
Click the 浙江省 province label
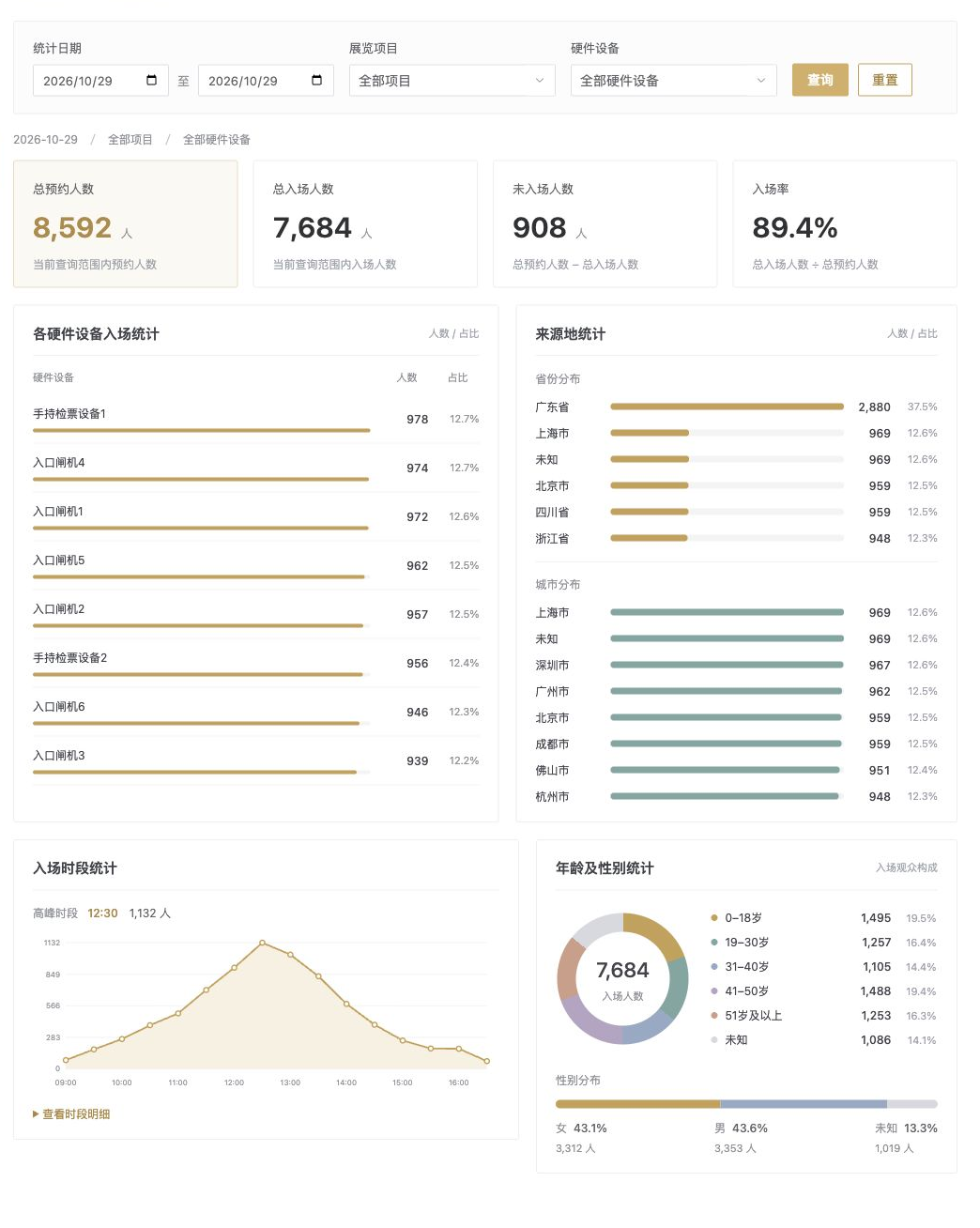tap(552, 539)
